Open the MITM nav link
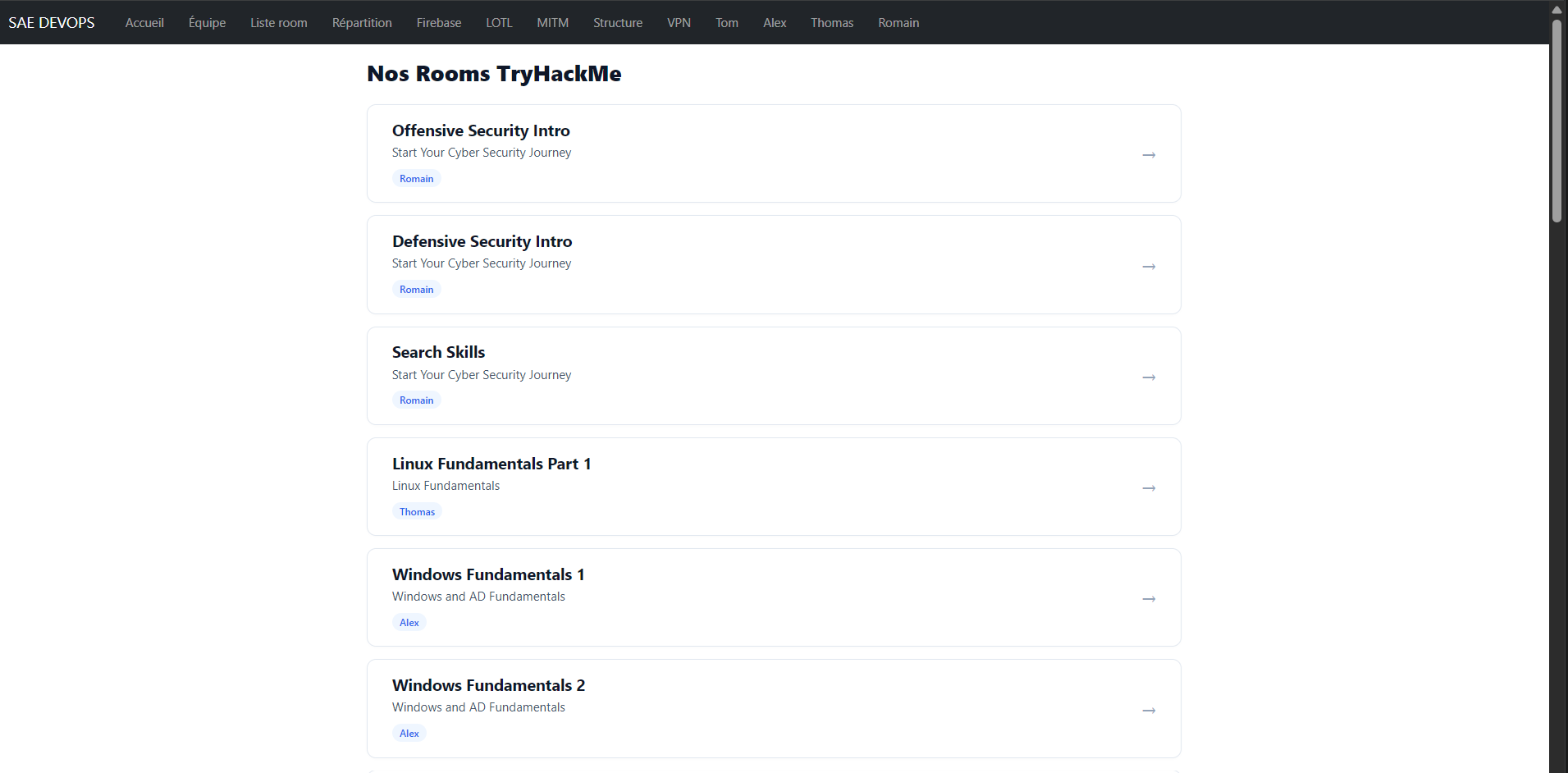The height and width of the screenshot is (773, 1568). [553, 23]
